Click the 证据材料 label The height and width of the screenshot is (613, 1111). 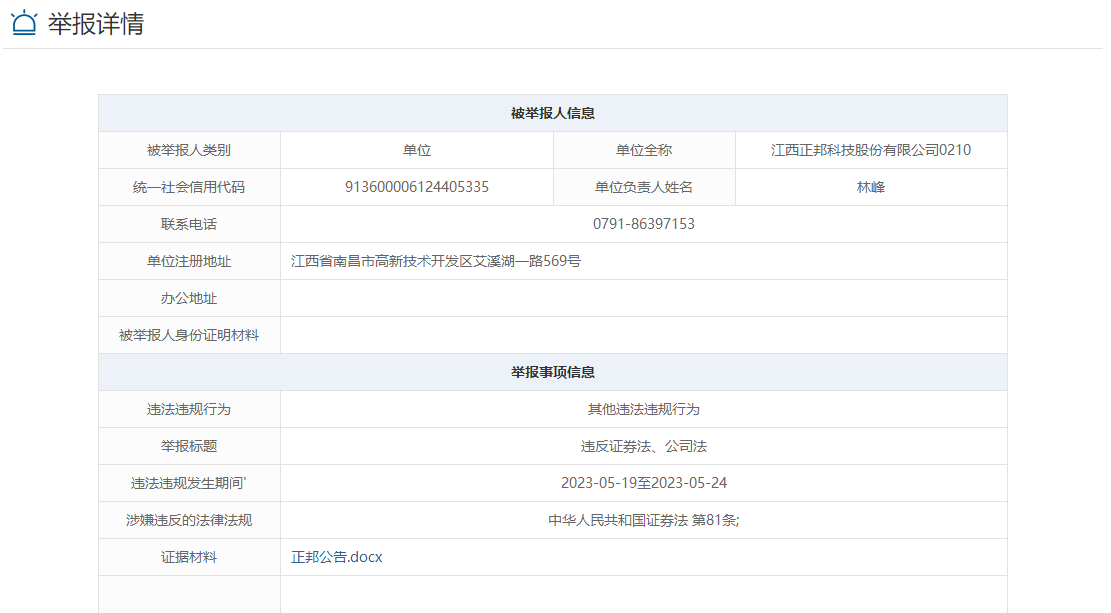click(188, 557)
